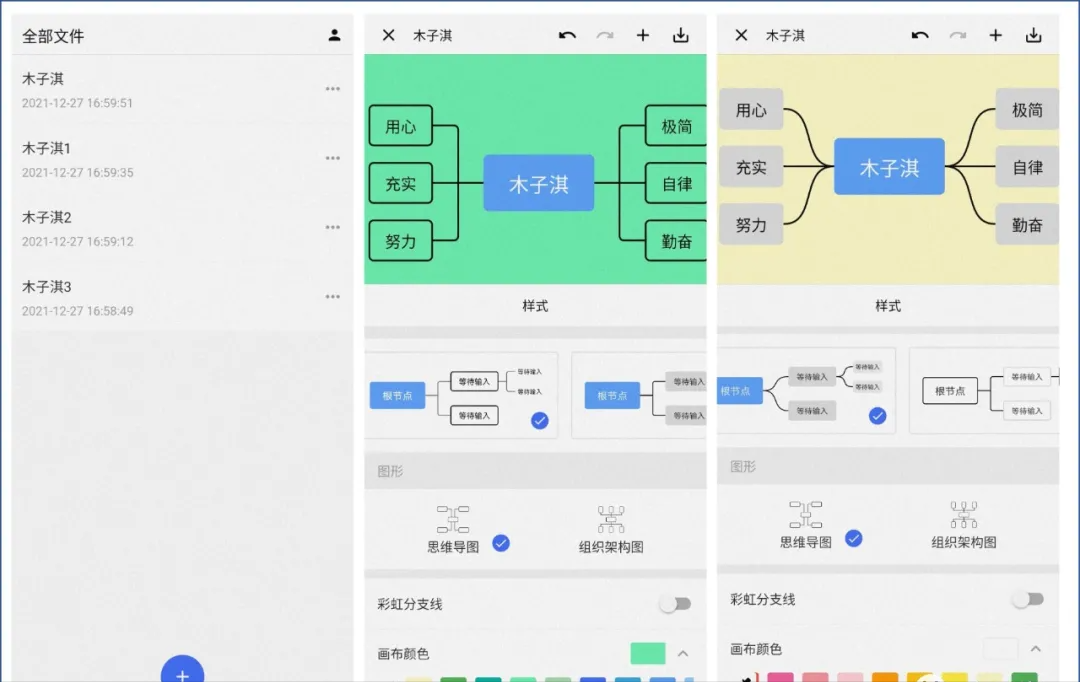Image resolution: width=1080 pixels, height=682 pixels.
Task: Select 极简 node on yellow canvas
Action: pos(1027,110)
